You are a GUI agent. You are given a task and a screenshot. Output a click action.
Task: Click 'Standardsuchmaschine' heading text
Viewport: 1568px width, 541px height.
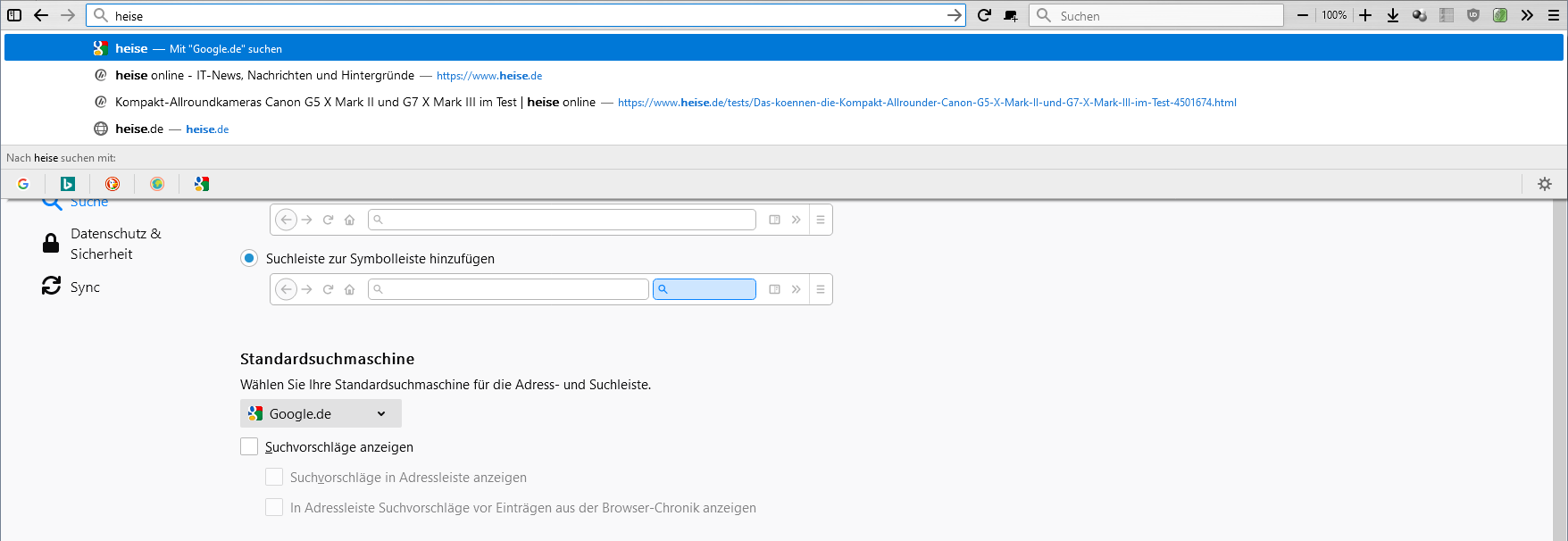tap(328, 359)
